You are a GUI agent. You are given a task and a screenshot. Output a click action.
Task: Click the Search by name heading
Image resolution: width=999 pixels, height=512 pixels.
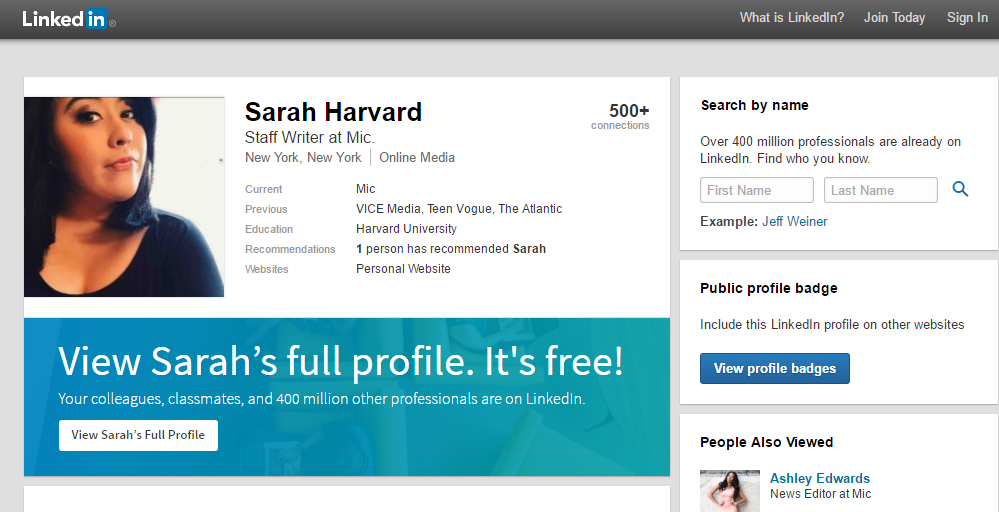click(x=754, y=106)
